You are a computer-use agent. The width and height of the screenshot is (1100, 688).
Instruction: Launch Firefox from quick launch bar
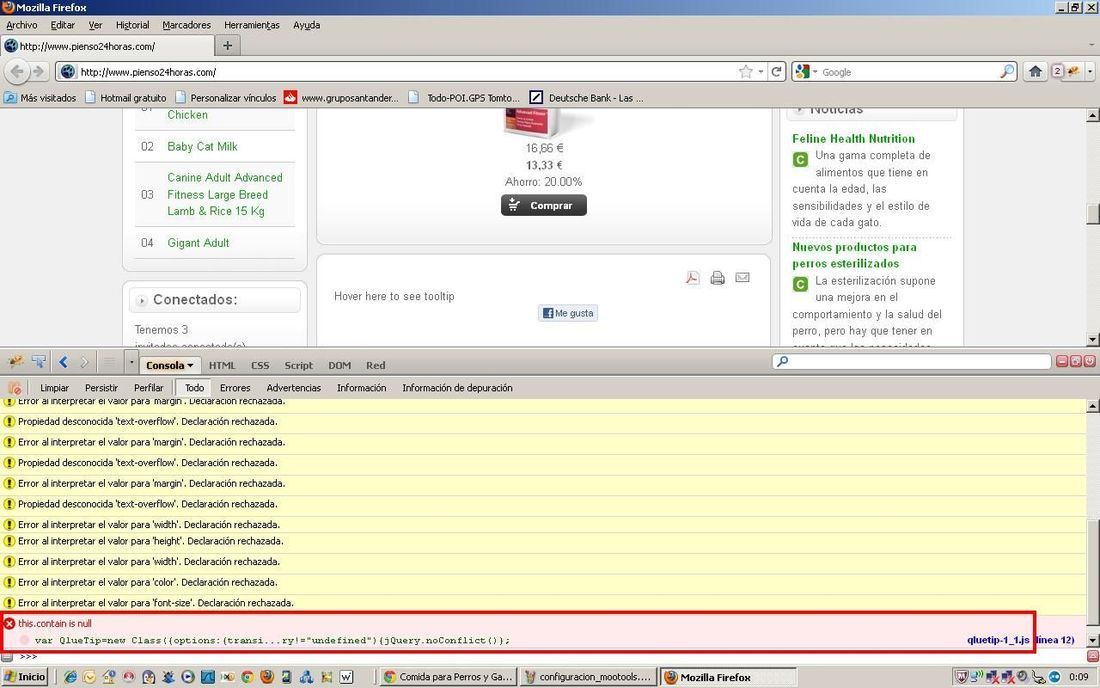pyautogui.click(x=267, y=677)
